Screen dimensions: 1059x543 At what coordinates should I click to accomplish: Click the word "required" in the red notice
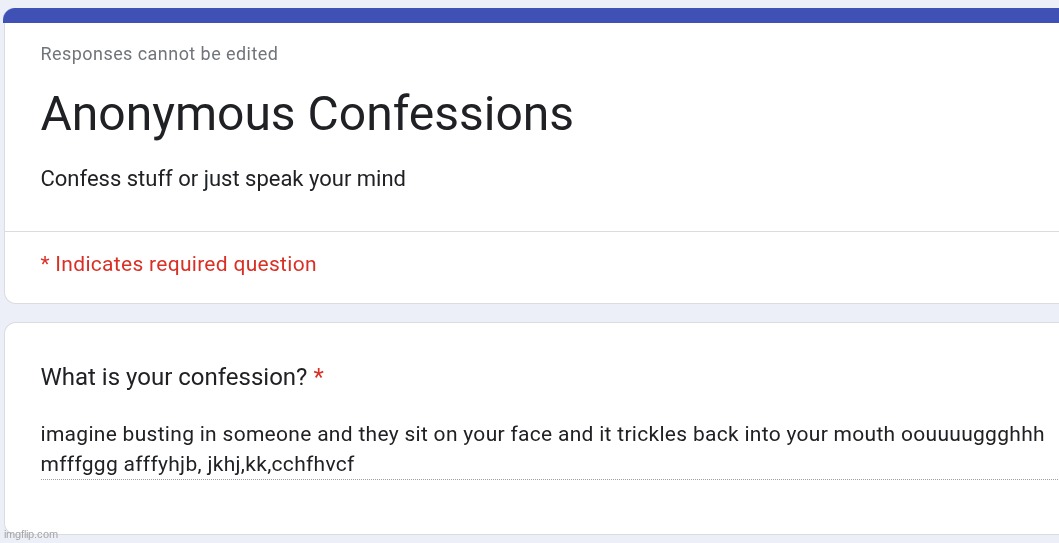187,265
